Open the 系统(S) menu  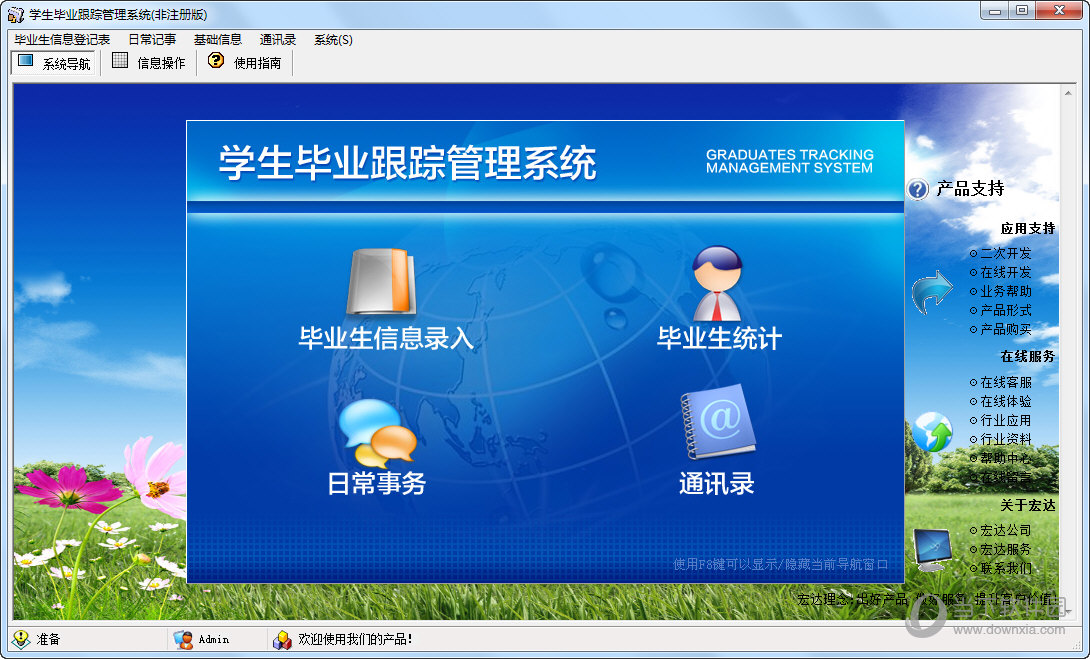(333, 40)
